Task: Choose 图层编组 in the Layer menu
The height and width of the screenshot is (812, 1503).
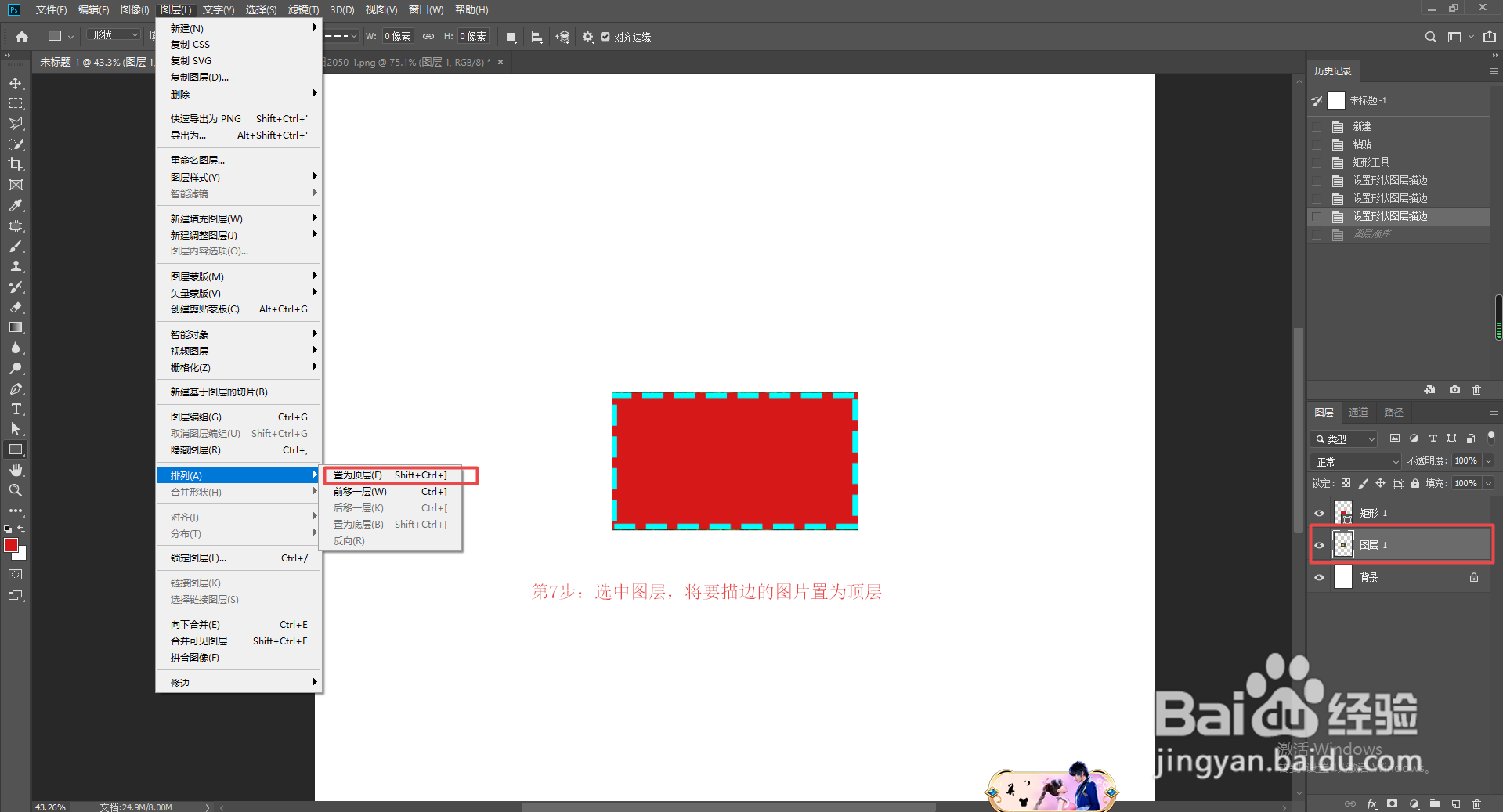Action: (239, 417)
